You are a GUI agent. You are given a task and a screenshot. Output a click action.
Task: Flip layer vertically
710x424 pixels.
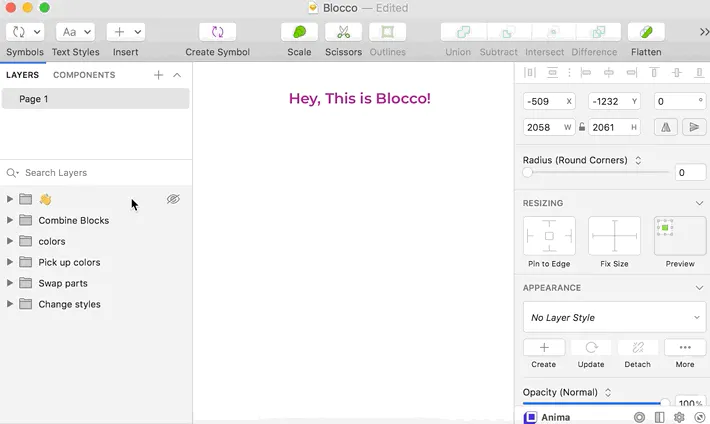(694, 127)
